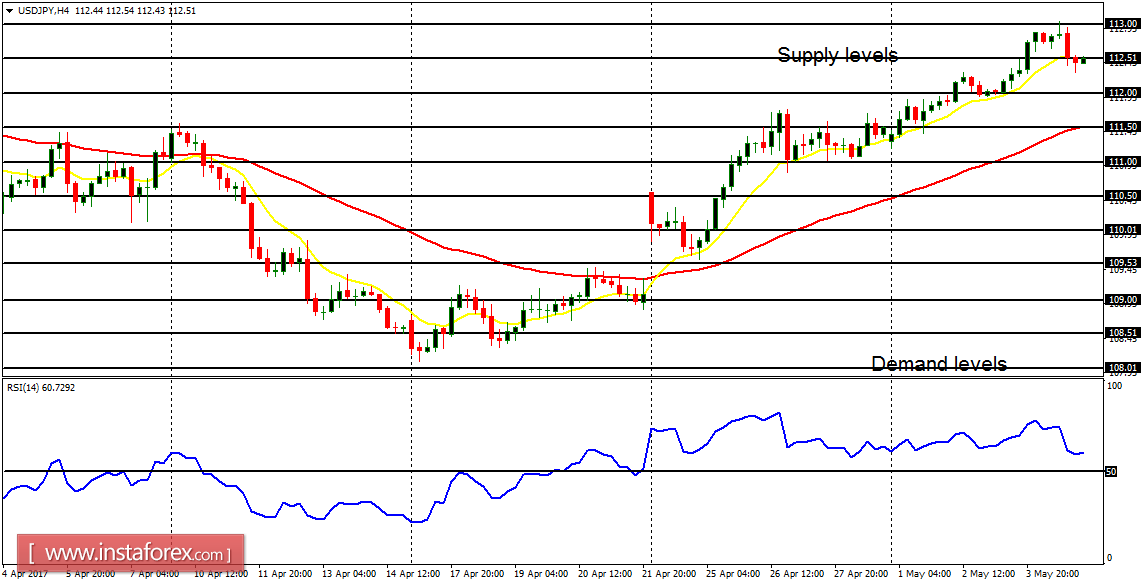Click the RSI(14) 60.7292 indicator label
The height and width of the screenshot is (585, 1143).
[41, 388]
